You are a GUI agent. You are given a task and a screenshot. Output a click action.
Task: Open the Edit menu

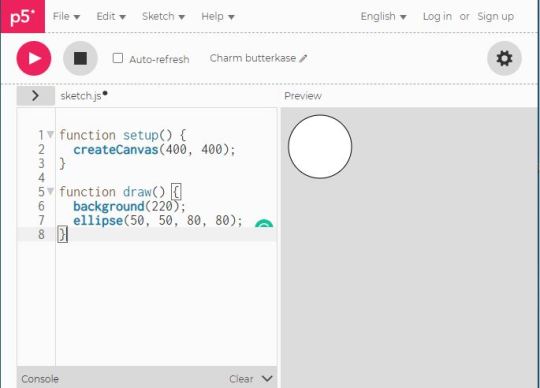click(111, 16)
